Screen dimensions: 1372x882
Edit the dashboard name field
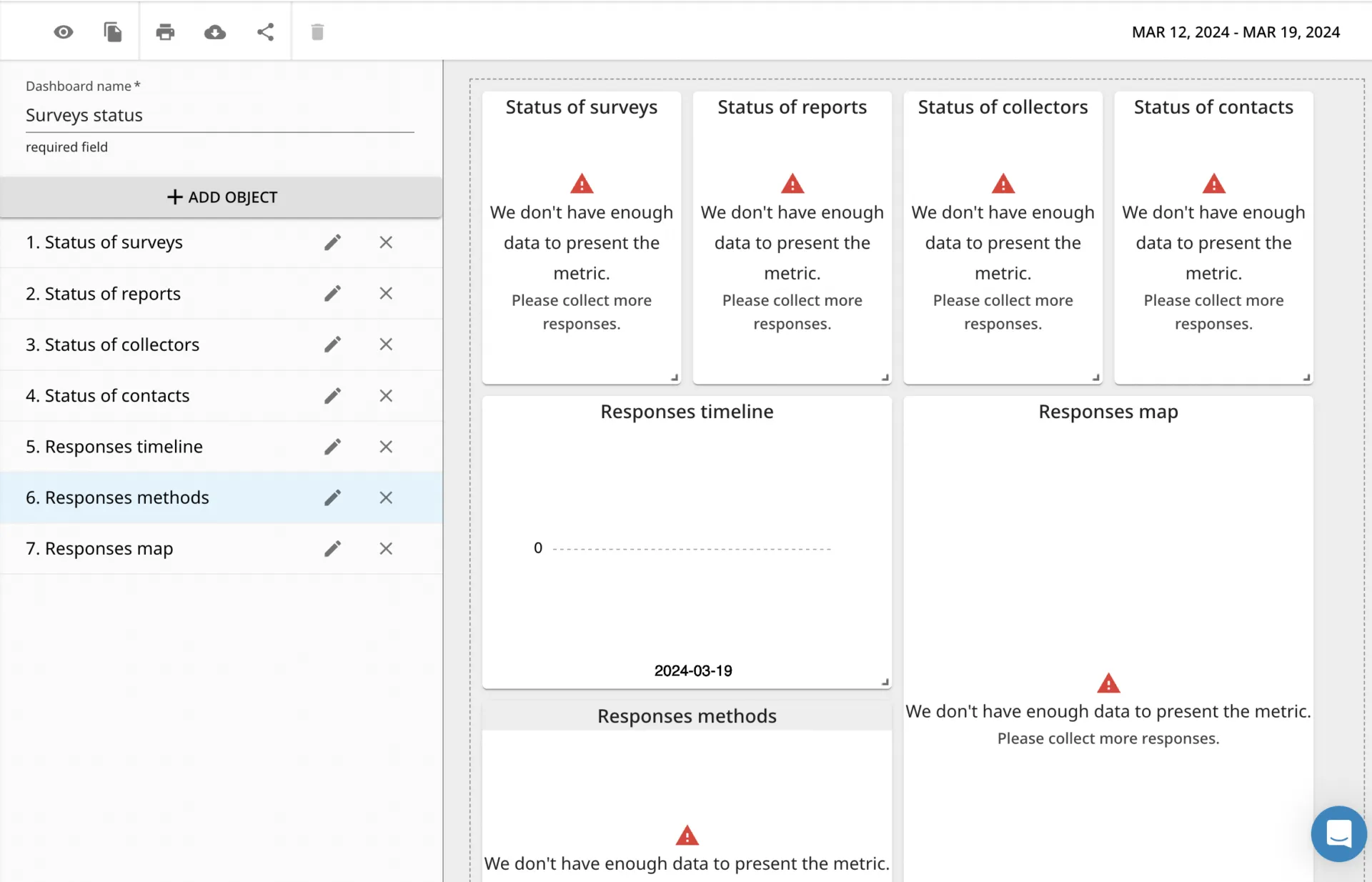tap(219, 115)
